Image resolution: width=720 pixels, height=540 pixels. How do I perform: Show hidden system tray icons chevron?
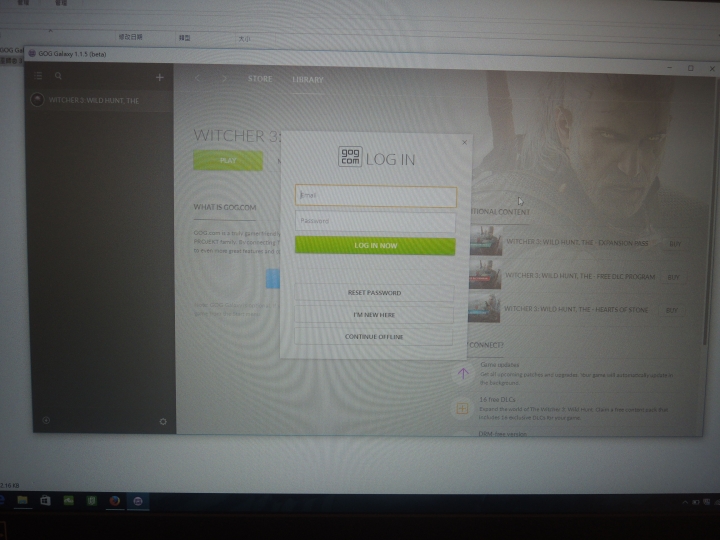point(685,502)
